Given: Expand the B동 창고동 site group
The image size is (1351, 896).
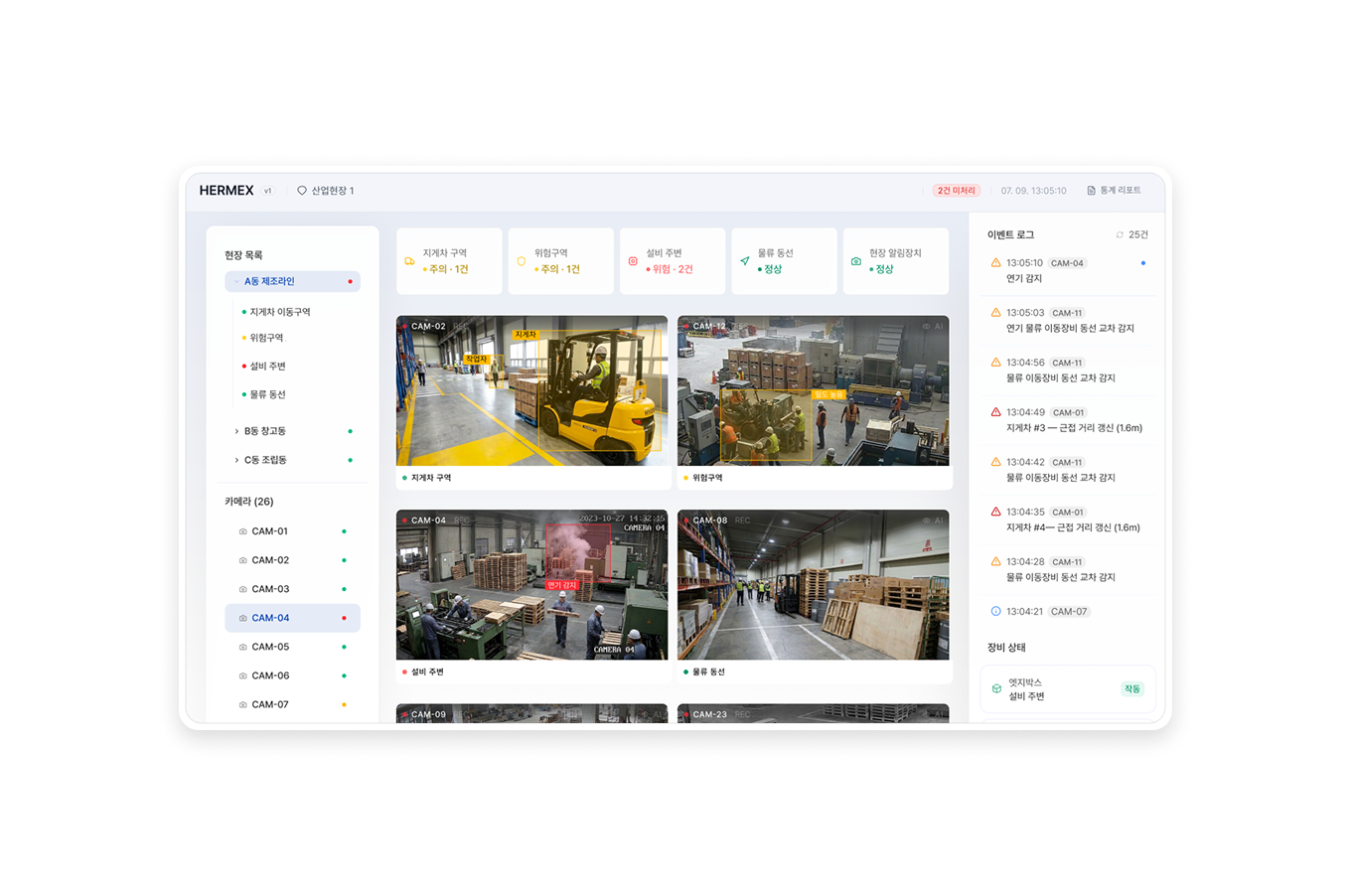Looking at the screenshot, I should pos(236,431).
